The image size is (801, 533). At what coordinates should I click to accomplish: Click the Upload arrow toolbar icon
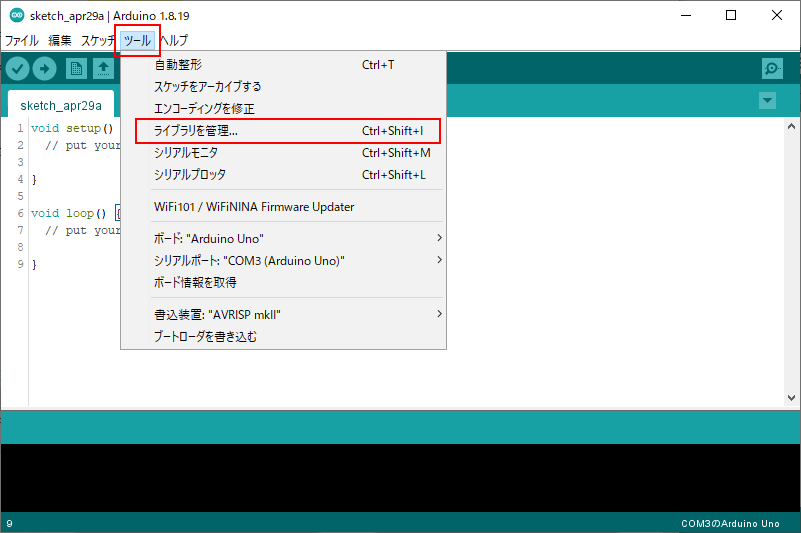click(45, 68)
